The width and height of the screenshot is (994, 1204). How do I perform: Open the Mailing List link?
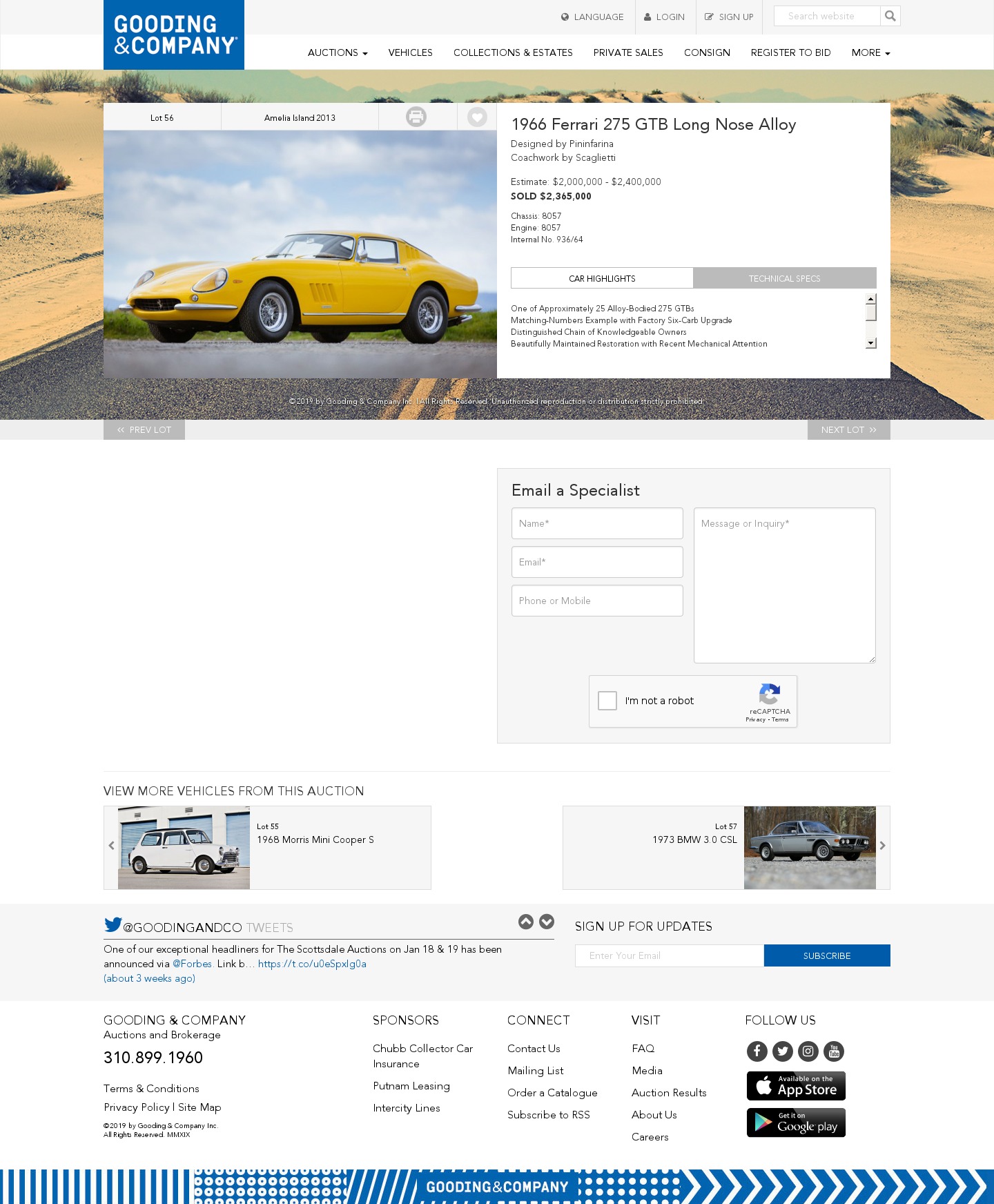(536, 1071)
